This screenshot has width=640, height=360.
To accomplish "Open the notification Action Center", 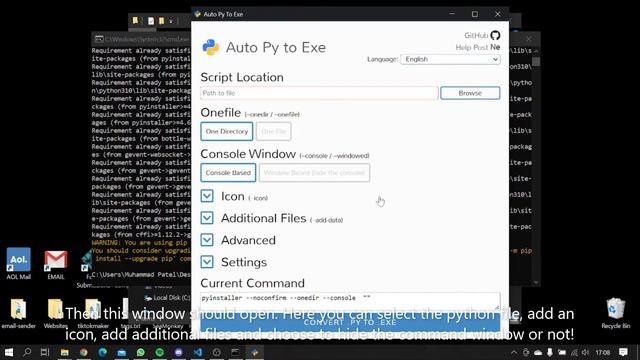I will pyautogui.click(x=623, y=352).
